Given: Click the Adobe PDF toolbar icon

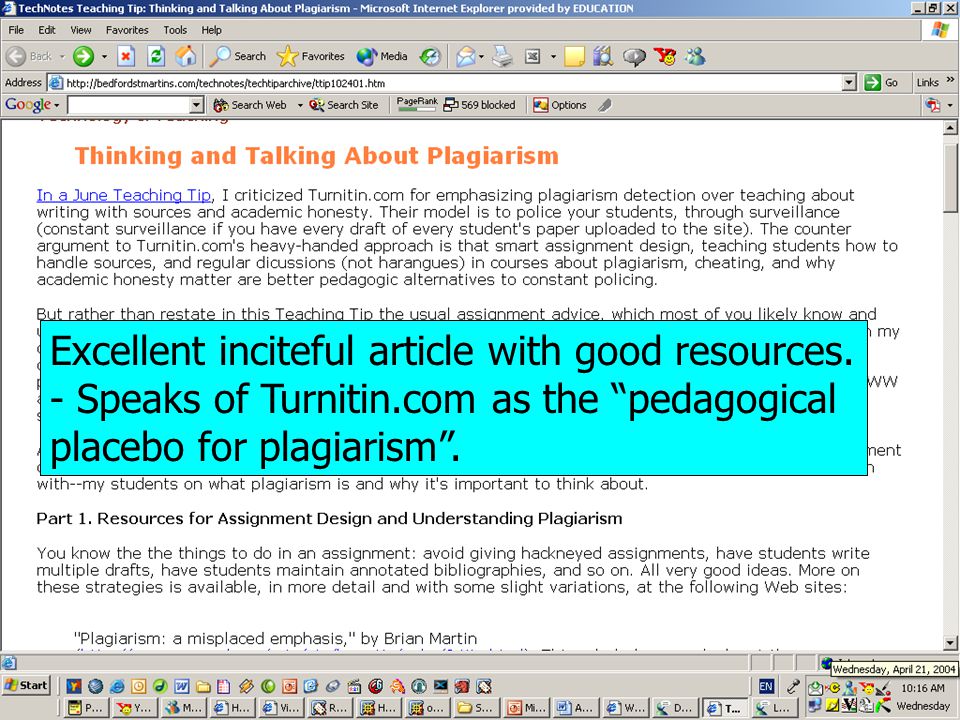Looking at the screenshot, I should click(932, 105).
